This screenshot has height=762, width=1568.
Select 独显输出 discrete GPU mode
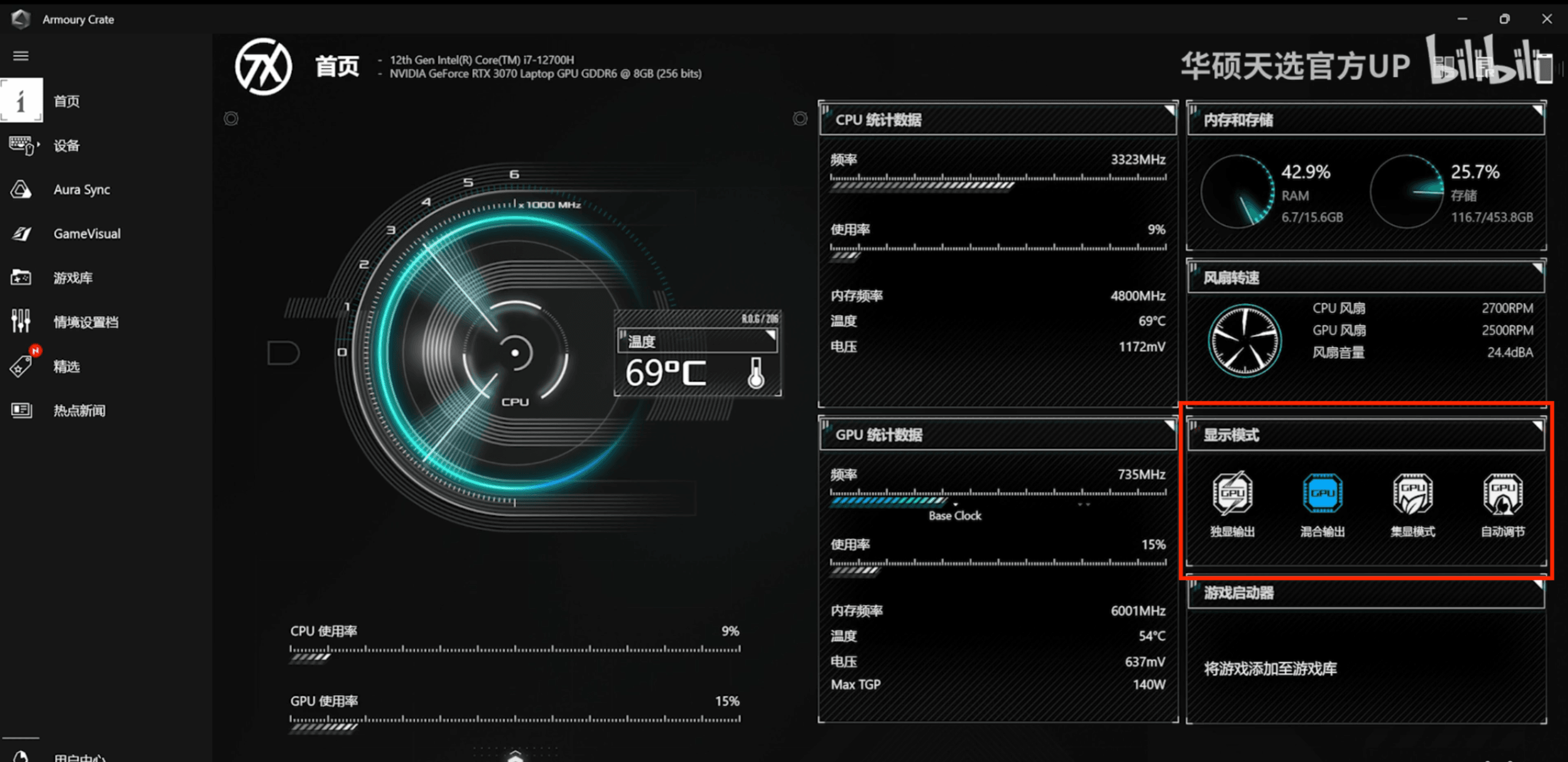click(x=1232, y=494)
